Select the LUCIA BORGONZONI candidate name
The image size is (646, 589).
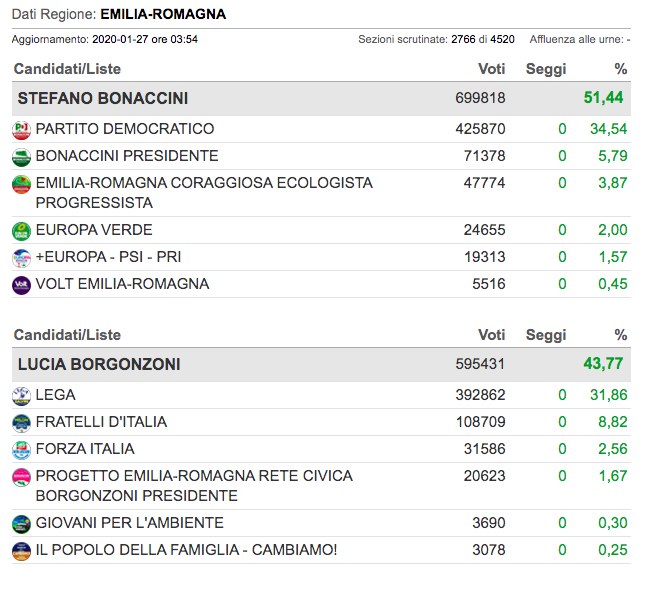point(99,365)
